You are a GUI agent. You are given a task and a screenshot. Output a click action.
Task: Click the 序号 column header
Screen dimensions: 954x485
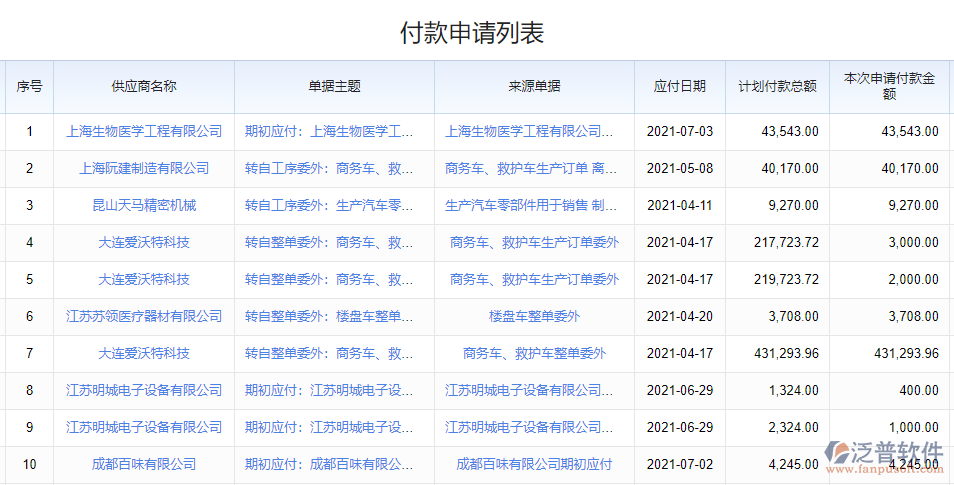click(x=29, y=86)
